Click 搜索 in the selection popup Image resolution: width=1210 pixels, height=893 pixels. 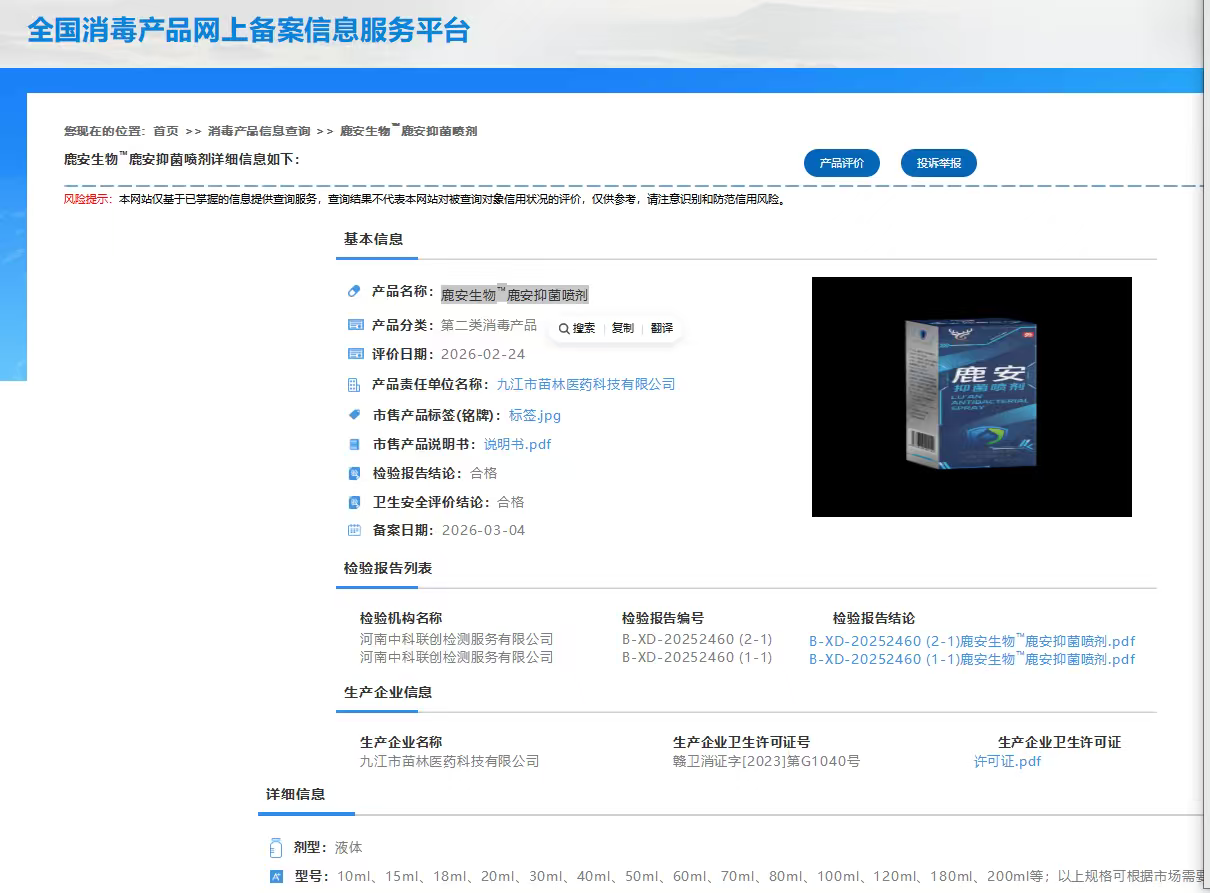tap(577, 328)
